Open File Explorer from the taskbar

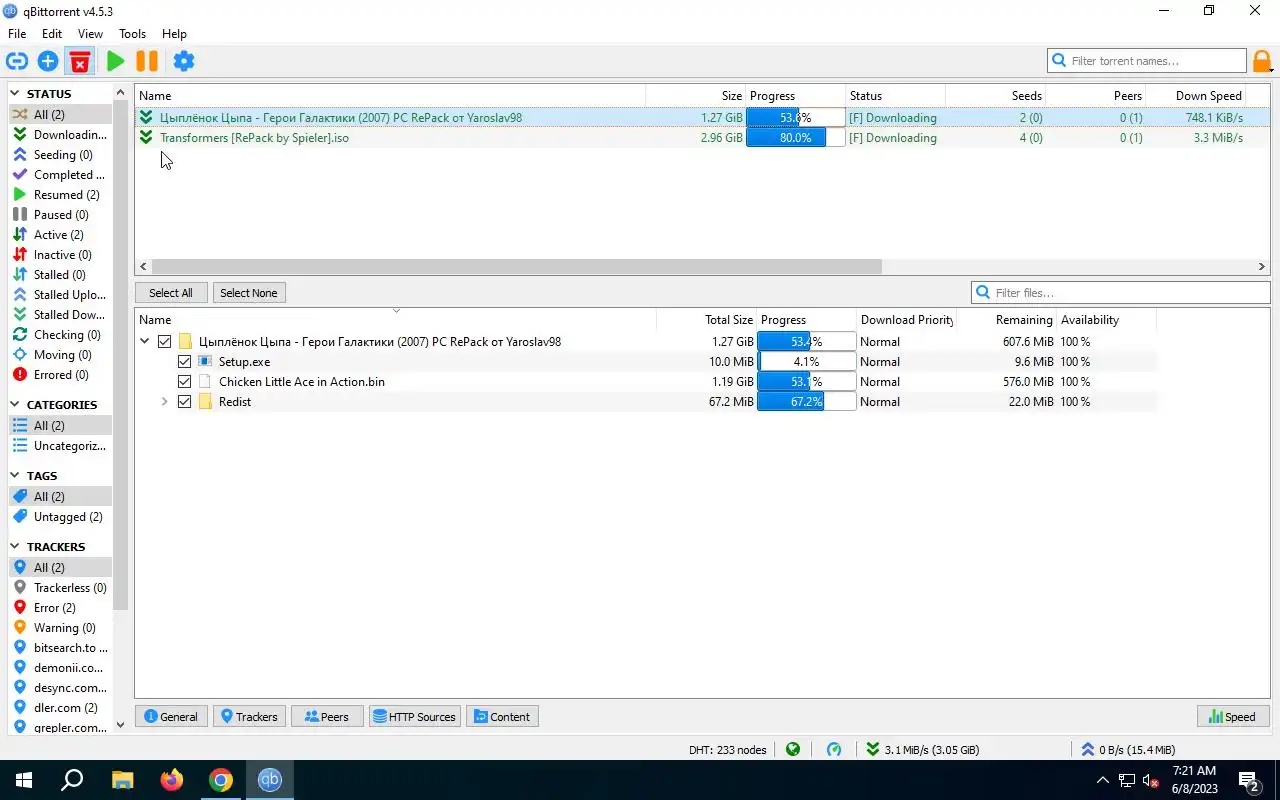click(122, 780)
